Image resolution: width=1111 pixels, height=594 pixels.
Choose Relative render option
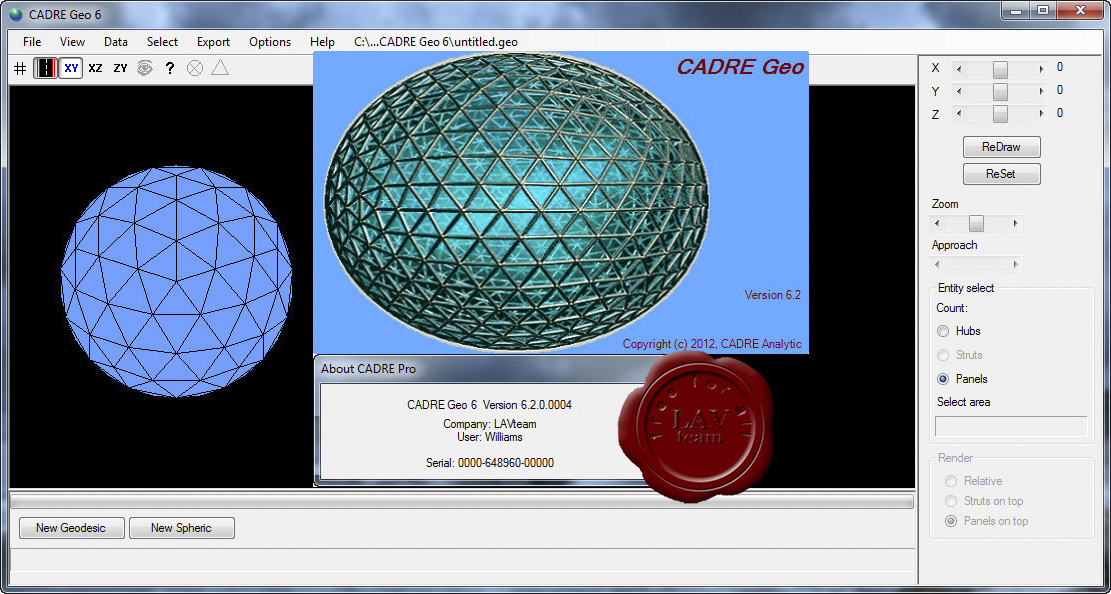point(951,481)
